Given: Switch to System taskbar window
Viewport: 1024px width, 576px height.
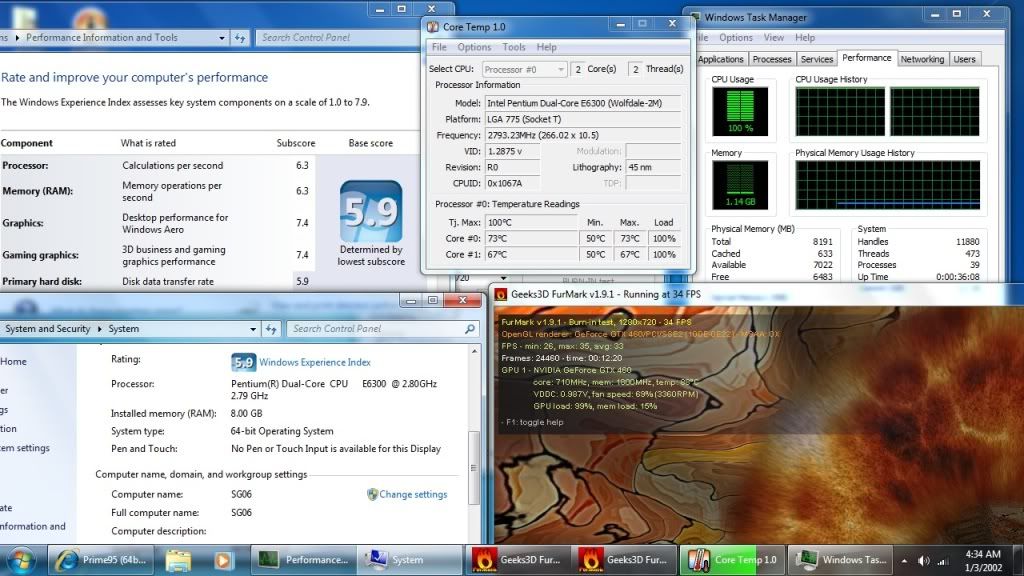Looking at the screenshot, I should pos(409,560).
